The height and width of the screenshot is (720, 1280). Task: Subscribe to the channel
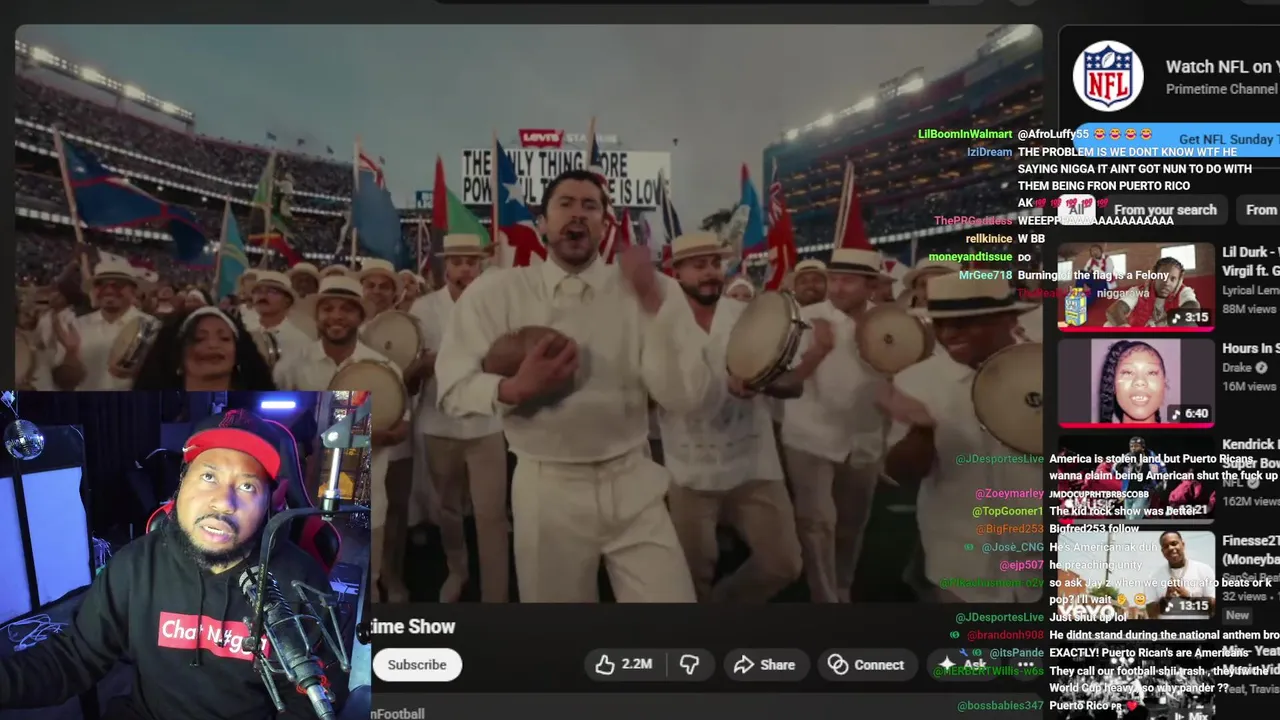[x=417, y=664]
